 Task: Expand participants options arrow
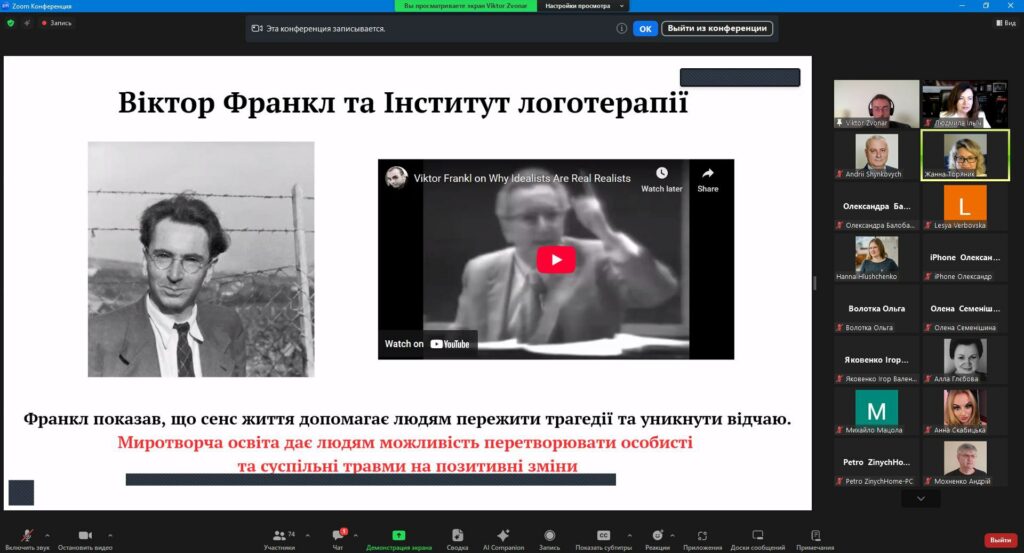coord(308,535)
